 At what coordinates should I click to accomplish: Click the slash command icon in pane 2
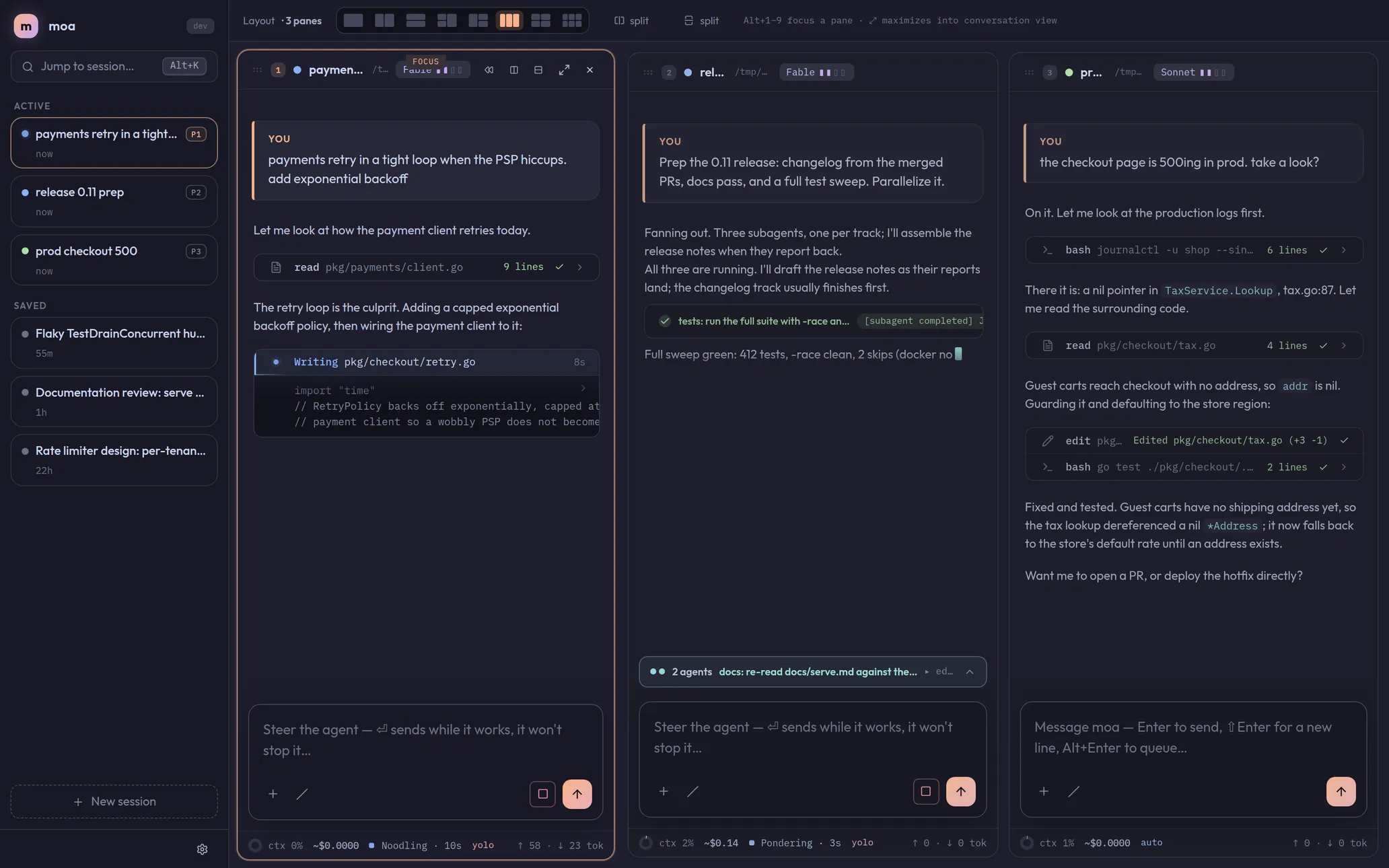tap(692, 791)
